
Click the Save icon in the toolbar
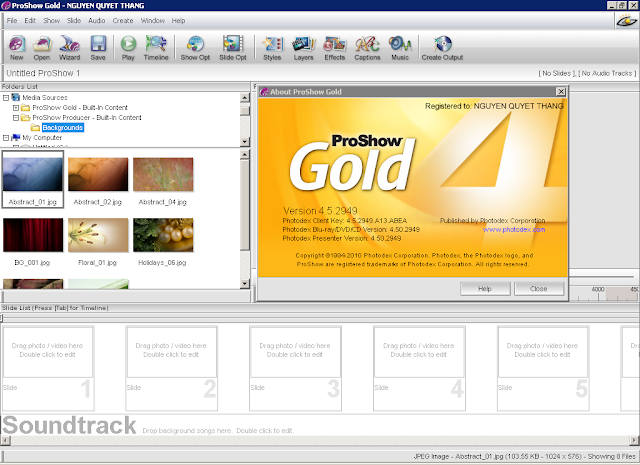pos(98,46)
